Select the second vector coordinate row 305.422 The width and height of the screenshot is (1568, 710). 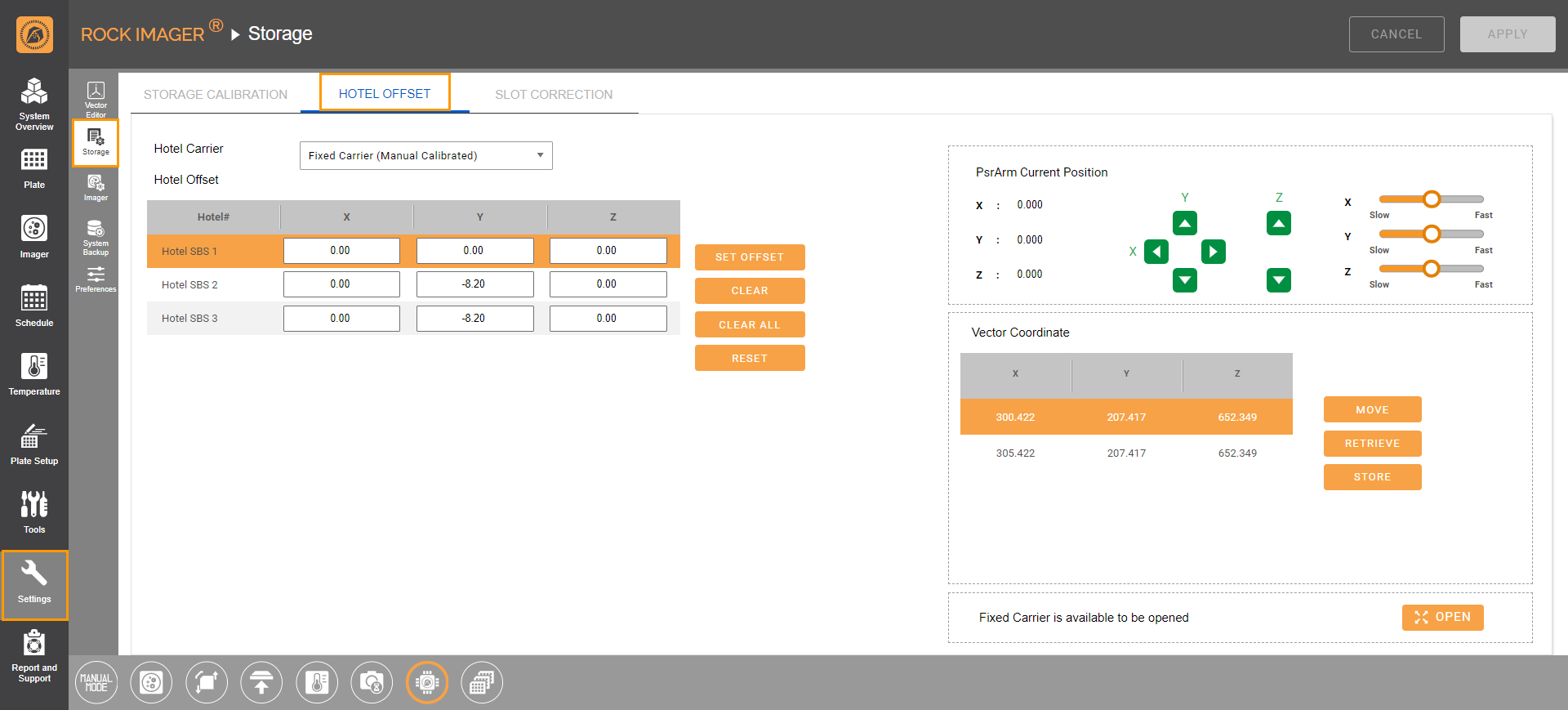click(1125, 453)
